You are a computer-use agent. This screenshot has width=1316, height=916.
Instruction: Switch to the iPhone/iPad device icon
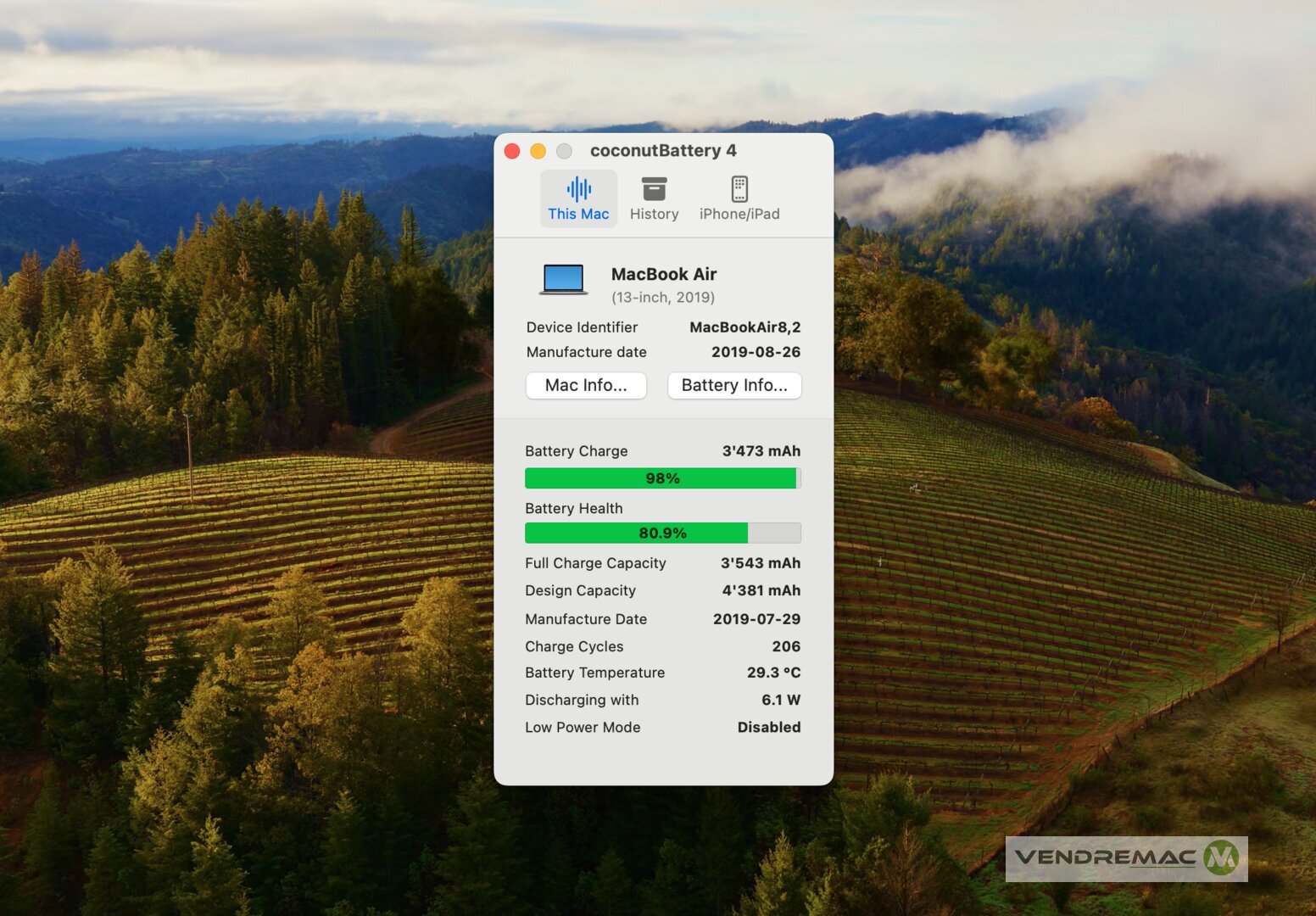click(x=739, y=189)
